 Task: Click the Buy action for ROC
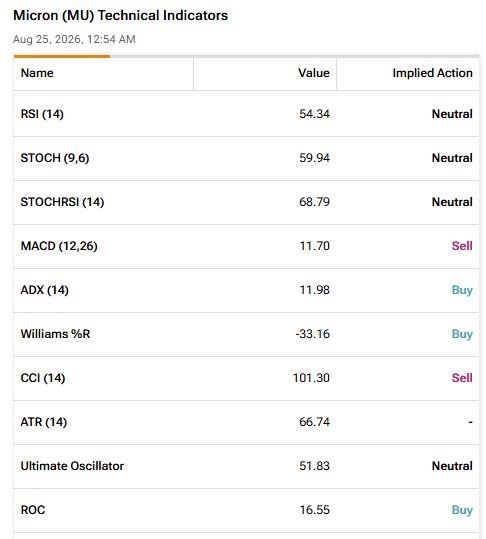[462, 510]
